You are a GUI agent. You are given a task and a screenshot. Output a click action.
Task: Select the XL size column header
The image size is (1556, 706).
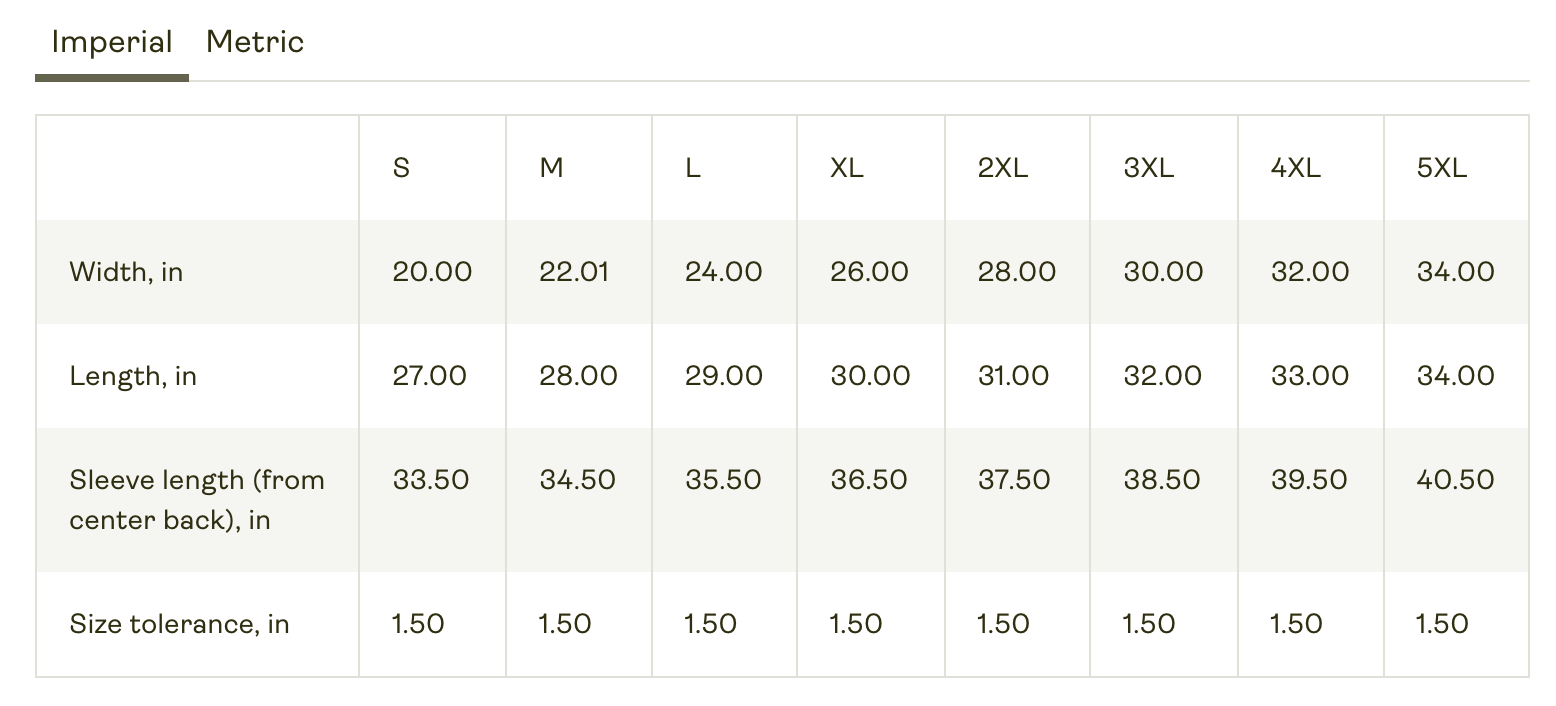[847, 168]
